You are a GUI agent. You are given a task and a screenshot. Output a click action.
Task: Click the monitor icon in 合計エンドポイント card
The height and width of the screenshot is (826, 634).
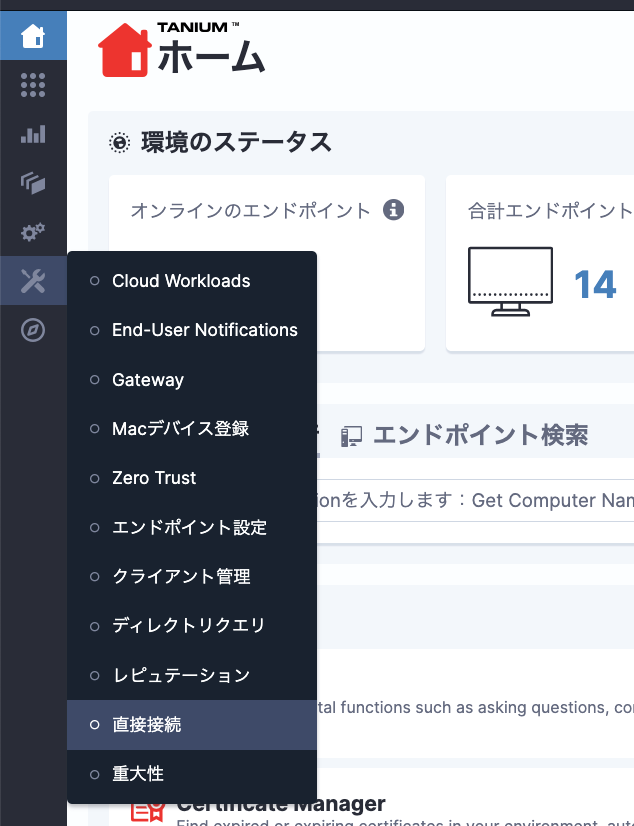pos(510,281)
